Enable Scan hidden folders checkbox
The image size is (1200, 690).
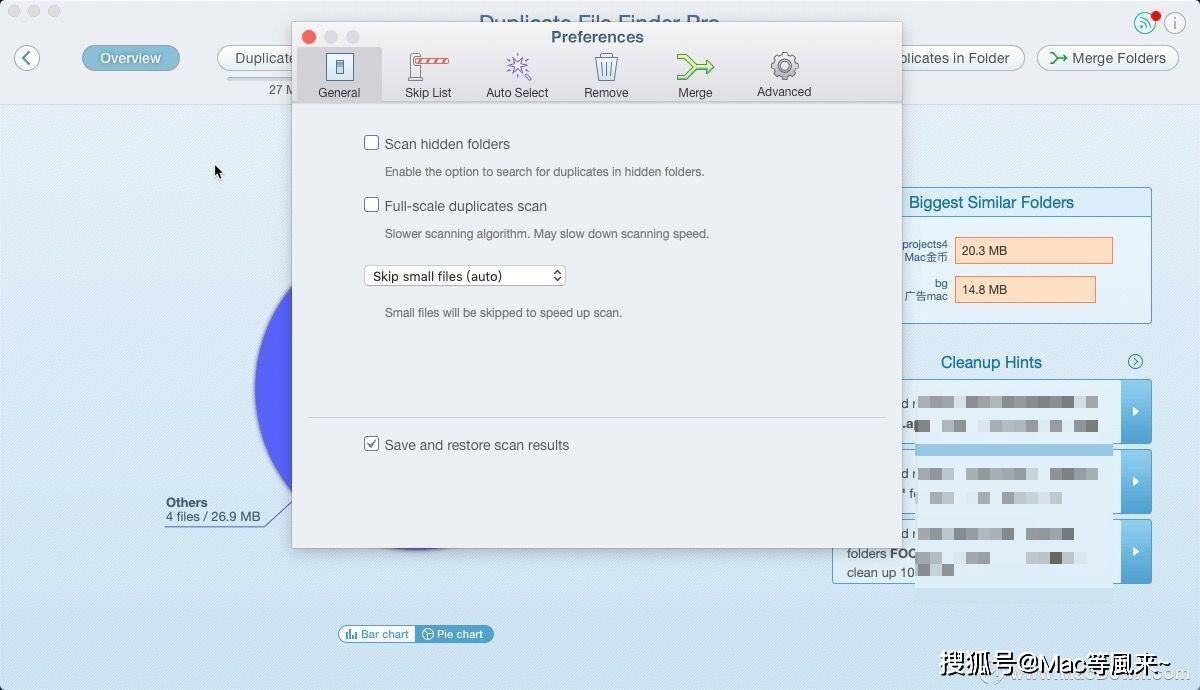tap(372, 143)
